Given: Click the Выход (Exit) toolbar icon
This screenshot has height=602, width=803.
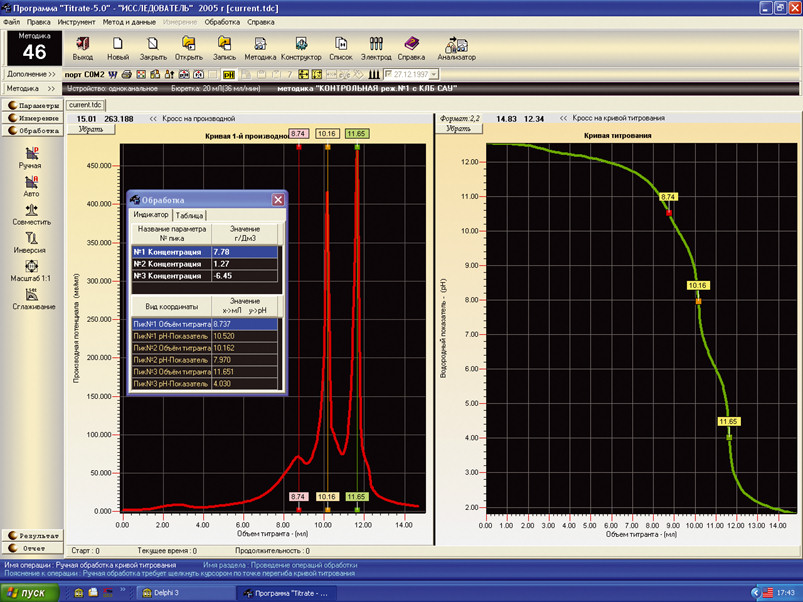Looking at the screenshot, I should point(82,48).
